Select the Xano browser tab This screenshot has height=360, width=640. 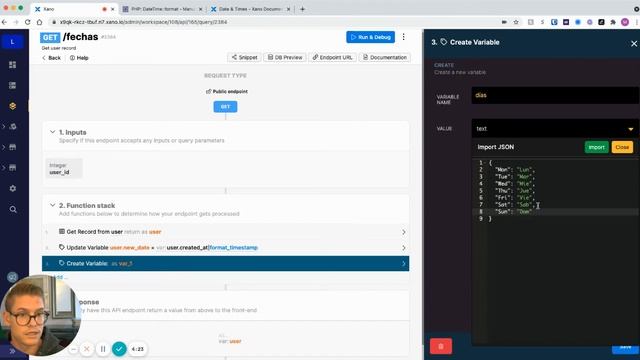click(x=73, y=9)
